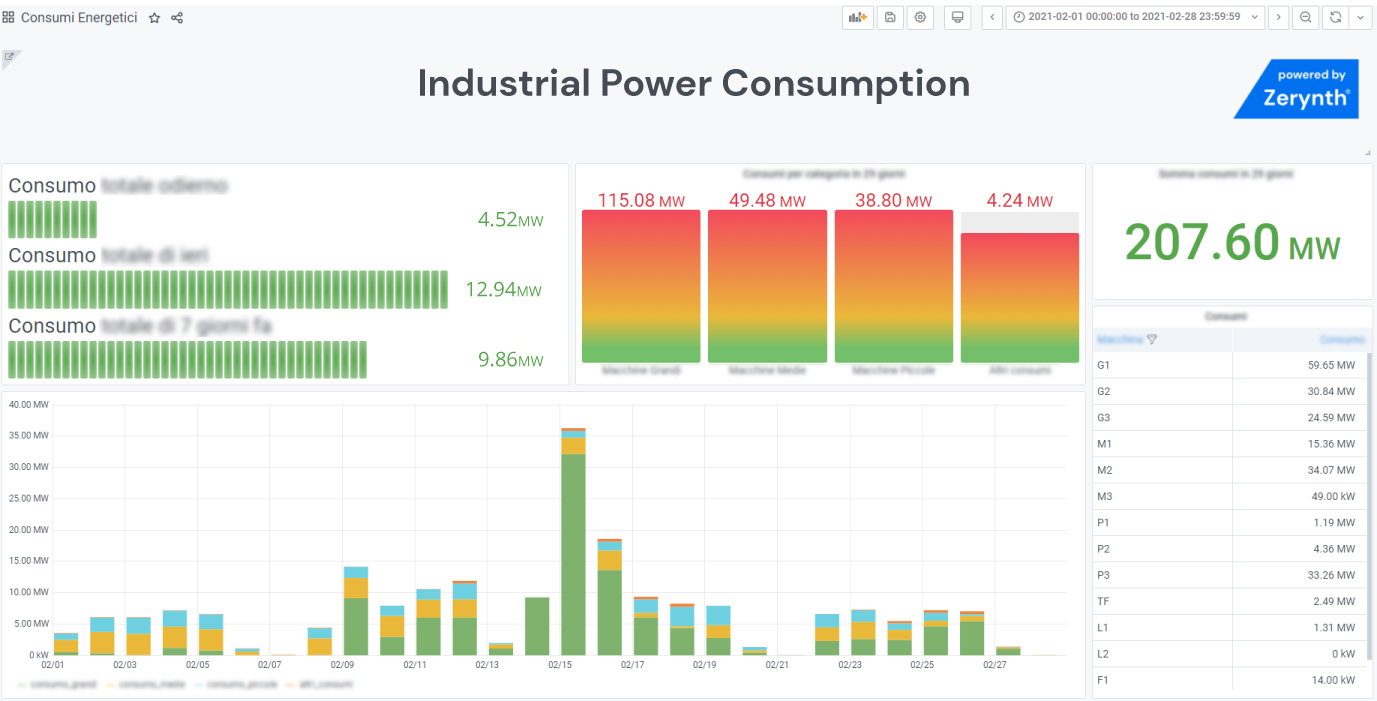The width and height of the screenshot is (1377, 701).
Task: Click the consumi_piccole legend color swatch
Action: point(198,684)
